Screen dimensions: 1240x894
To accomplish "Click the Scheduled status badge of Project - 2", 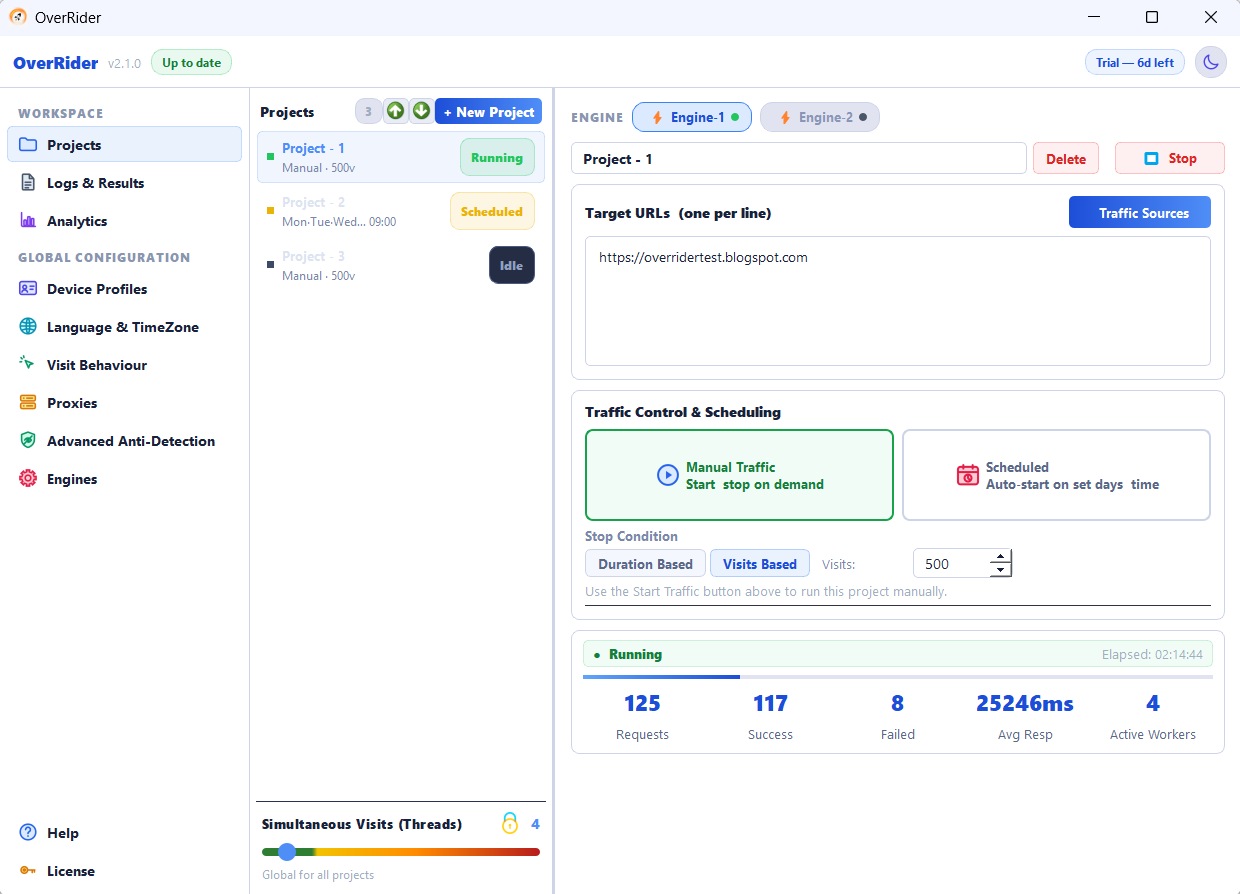I will (x=492, y=211).
